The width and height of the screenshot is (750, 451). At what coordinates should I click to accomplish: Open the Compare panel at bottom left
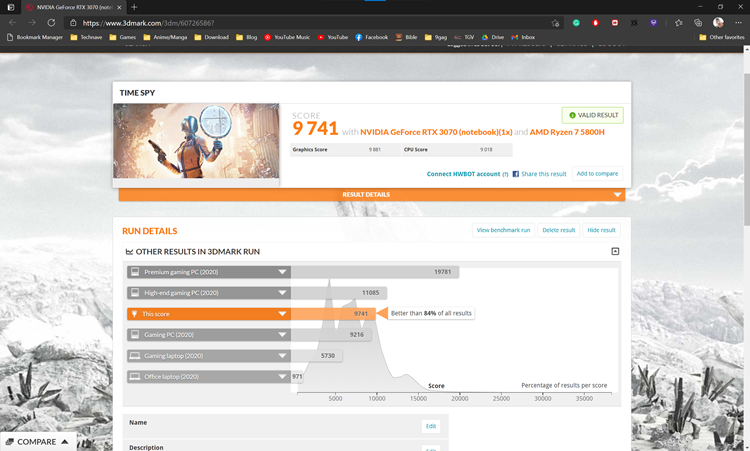pos(38,442)
